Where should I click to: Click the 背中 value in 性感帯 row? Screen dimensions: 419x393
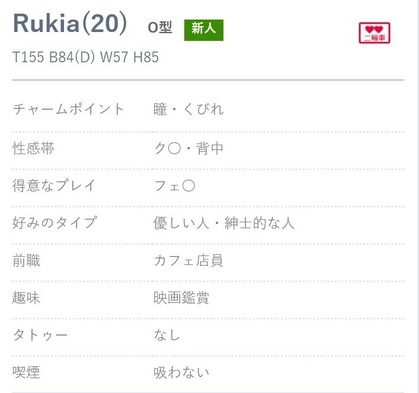click(209, 148)
